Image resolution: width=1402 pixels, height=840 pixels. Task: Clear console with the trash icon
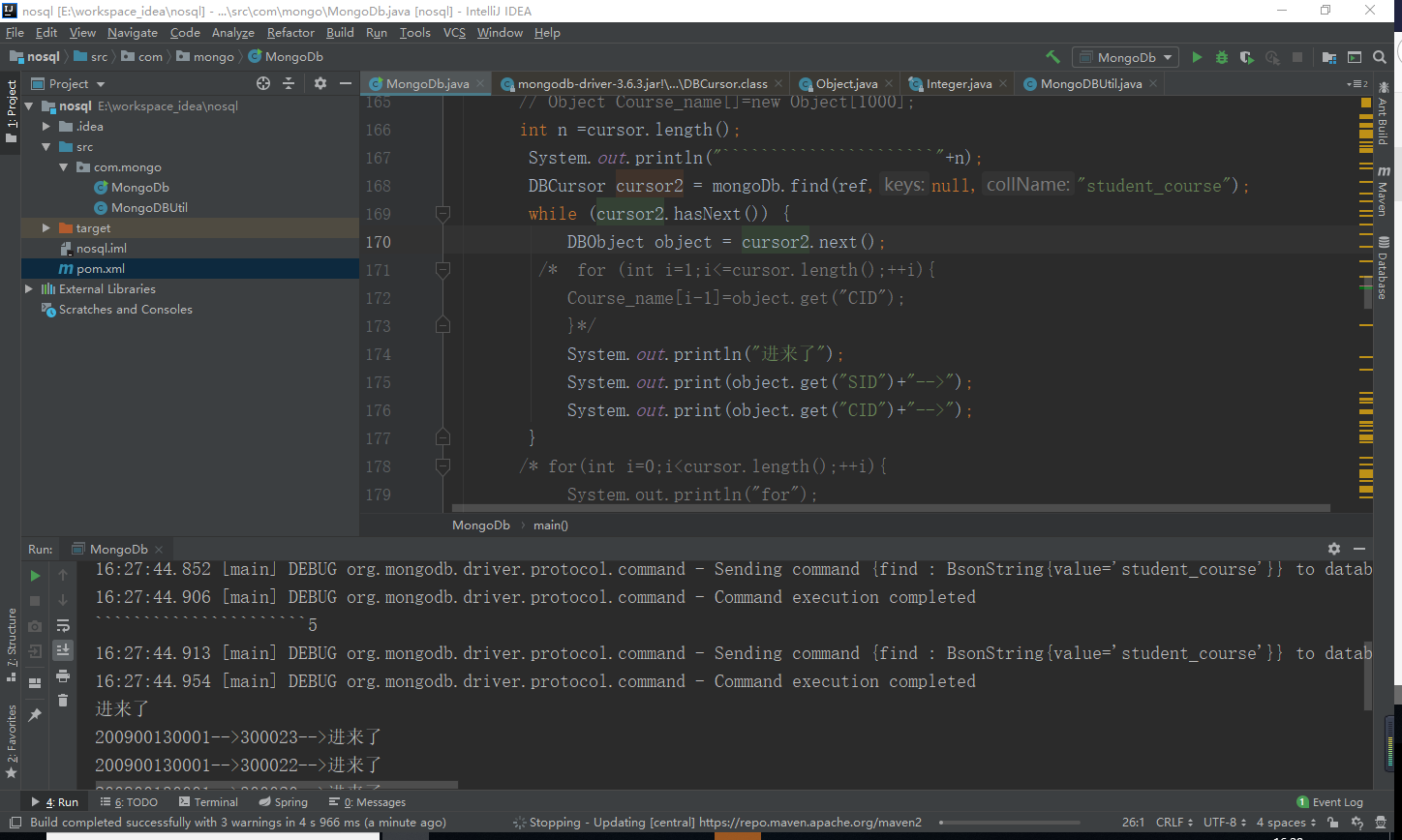click(63, 700)
